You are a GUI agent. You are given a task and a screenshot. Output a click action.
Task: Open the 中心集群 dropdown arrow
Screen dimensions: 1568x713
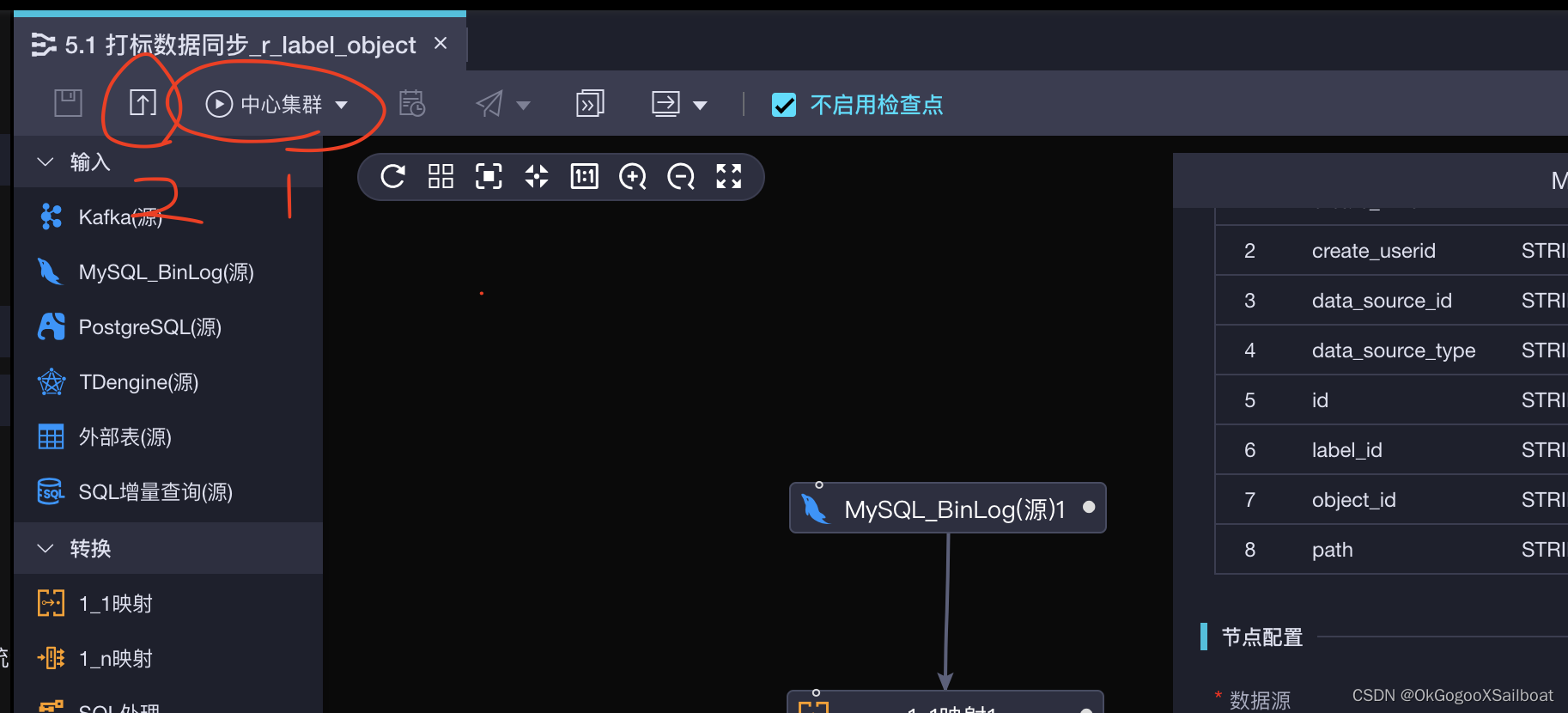pos(342,105)
